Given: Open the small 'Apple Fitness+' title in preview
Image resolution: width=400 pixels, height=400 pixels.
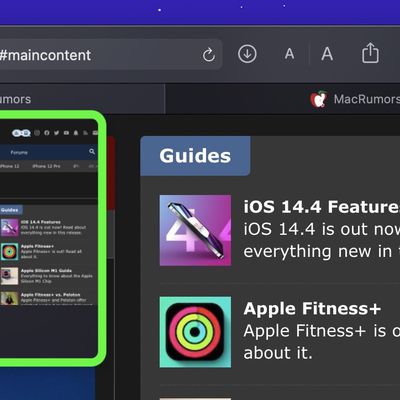Looking at the screenshot, I should [x=37, y=246].
